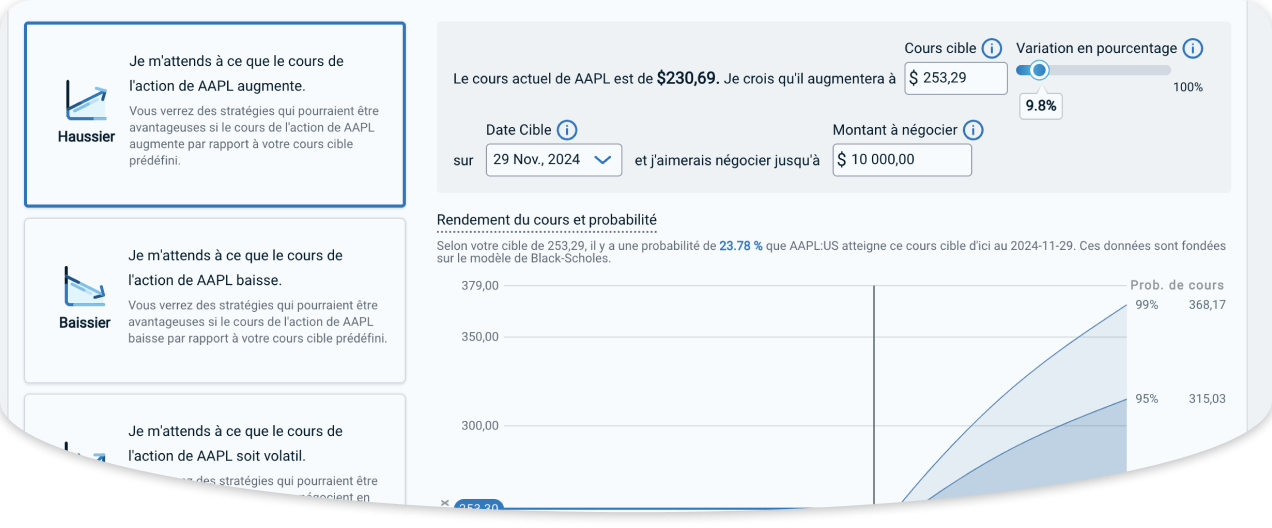Click the 23.78 % probability value
Viewport: 1272px width, 528px height.
click(x=741, y=245)
